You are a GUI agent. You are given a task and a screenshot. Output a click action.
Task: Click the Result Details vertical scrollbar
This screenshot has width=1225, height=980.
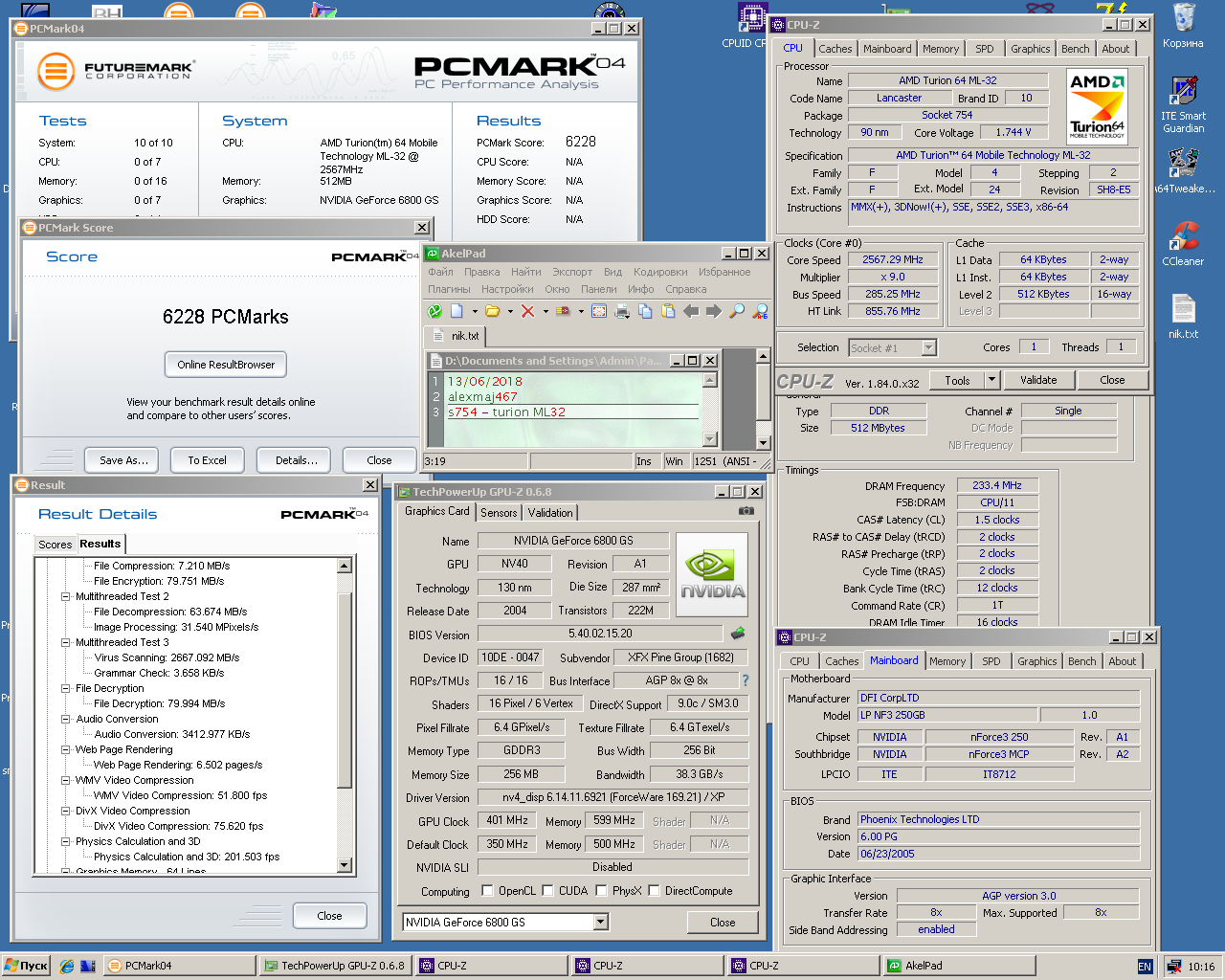tap(345, 715)
